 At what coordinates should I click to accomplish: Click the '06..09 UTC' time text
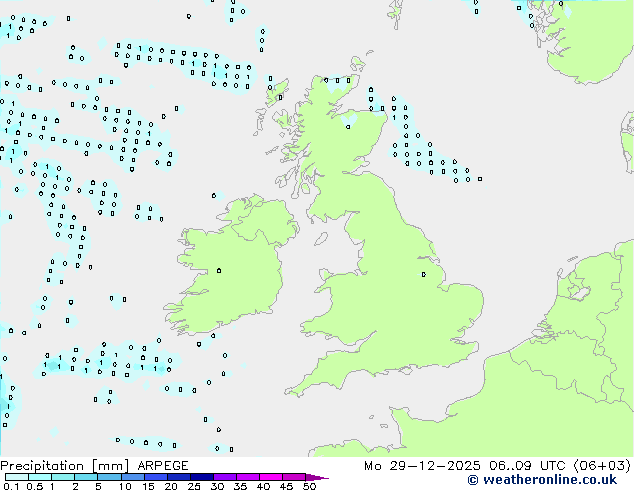(526, 466)
